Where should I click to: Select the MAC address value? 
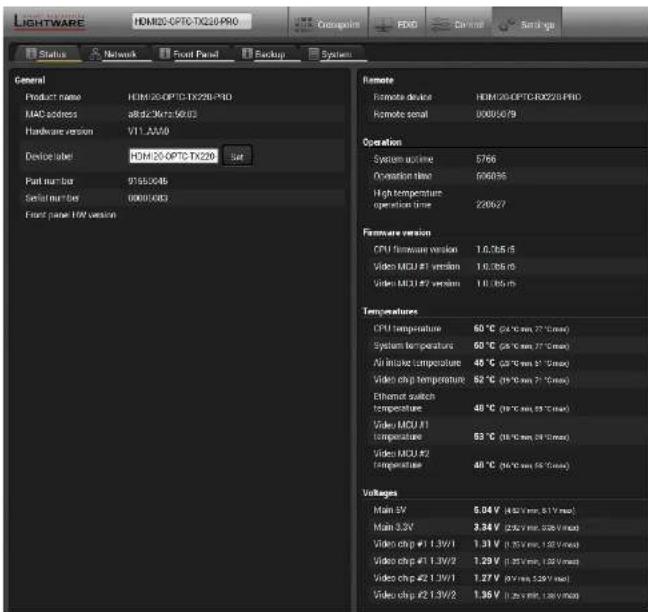(x=162, y=114)
